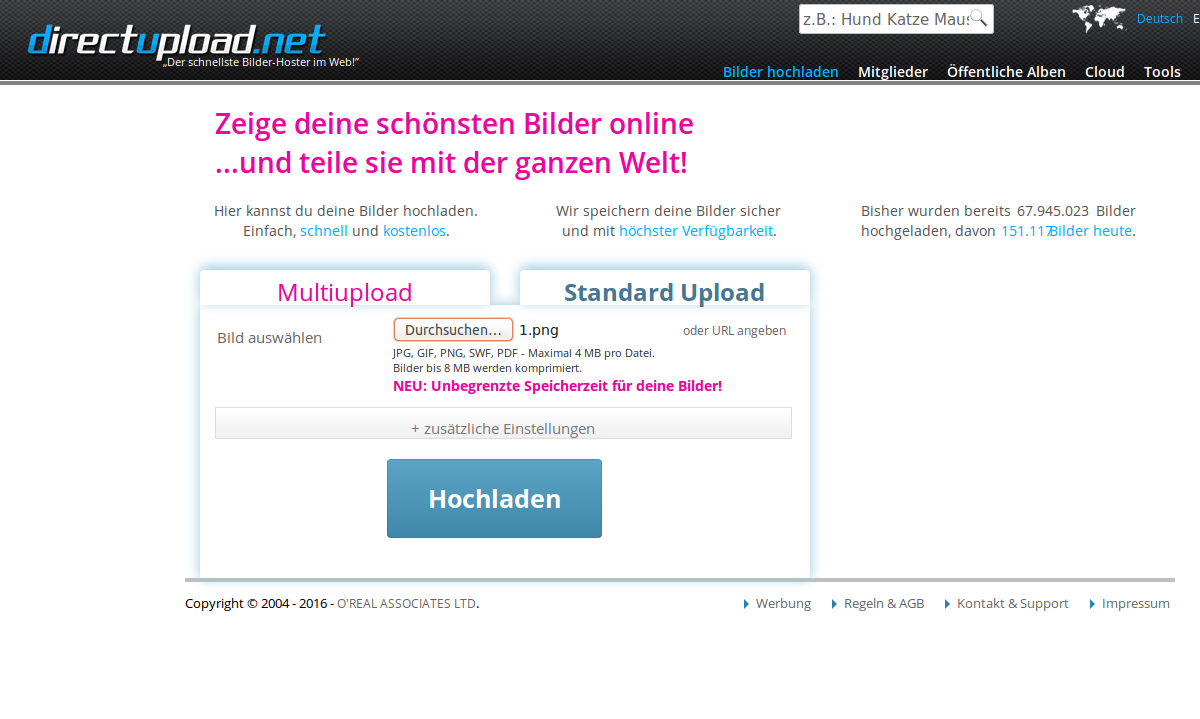
Task: Select the Standard Upload tab
Action: (664, 292)
